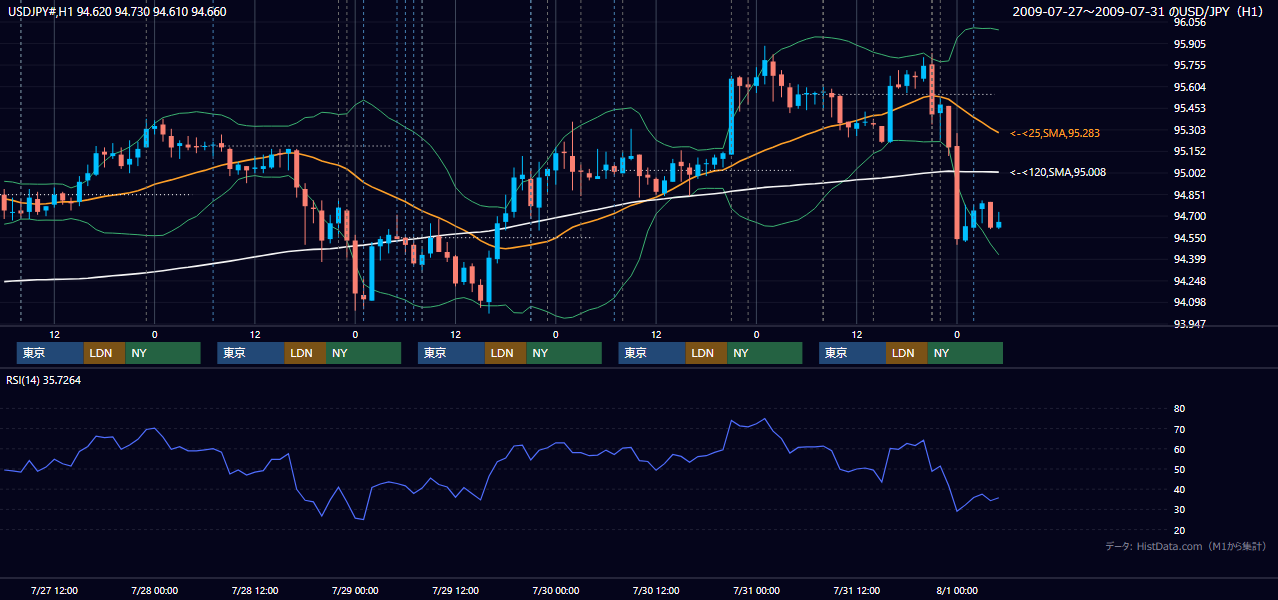Screen dimensions: 1278x600
Task: Select the 7/30 12:00 time axis label
Action: (656, 590)
